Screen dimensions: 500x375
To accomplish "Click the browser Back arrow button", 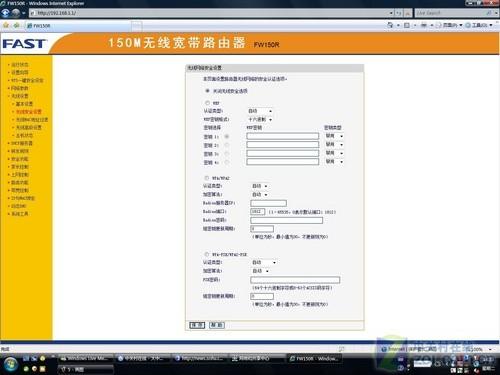I will [x=5, y=13].
